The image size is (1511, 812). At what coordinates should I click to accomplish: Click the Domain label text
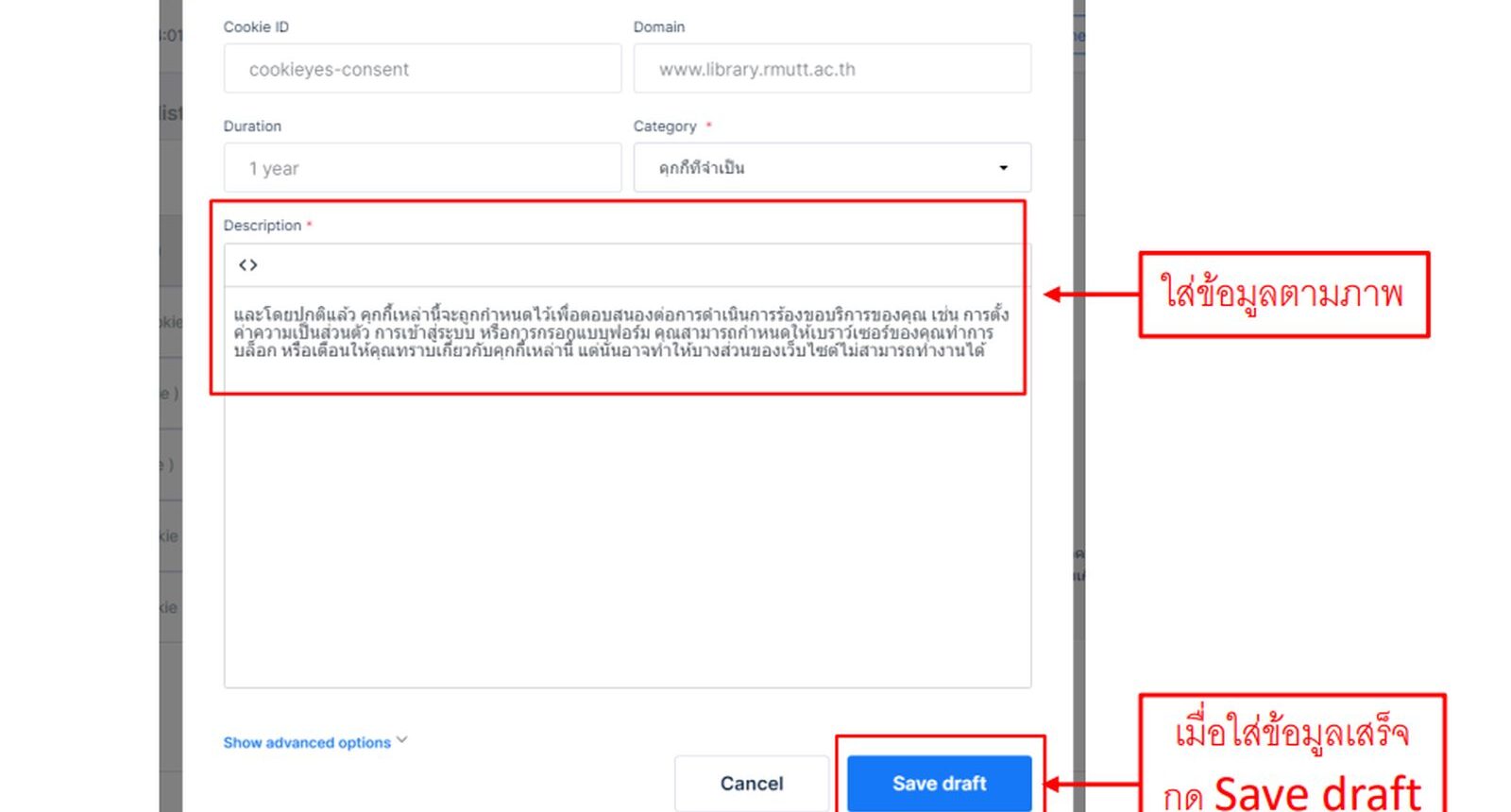coord(659,27)
